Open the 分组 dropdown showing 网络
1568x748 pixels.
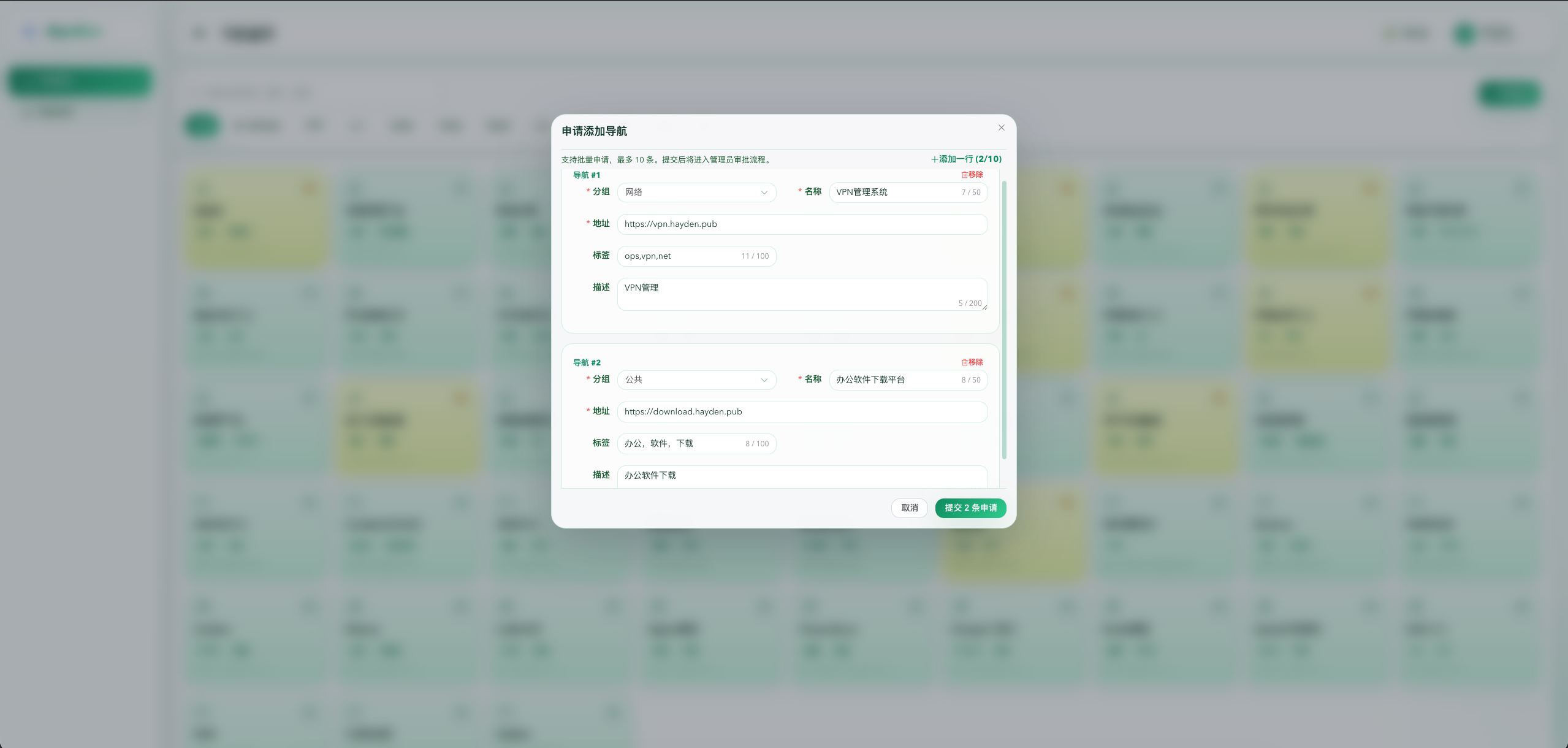(696, 193)
